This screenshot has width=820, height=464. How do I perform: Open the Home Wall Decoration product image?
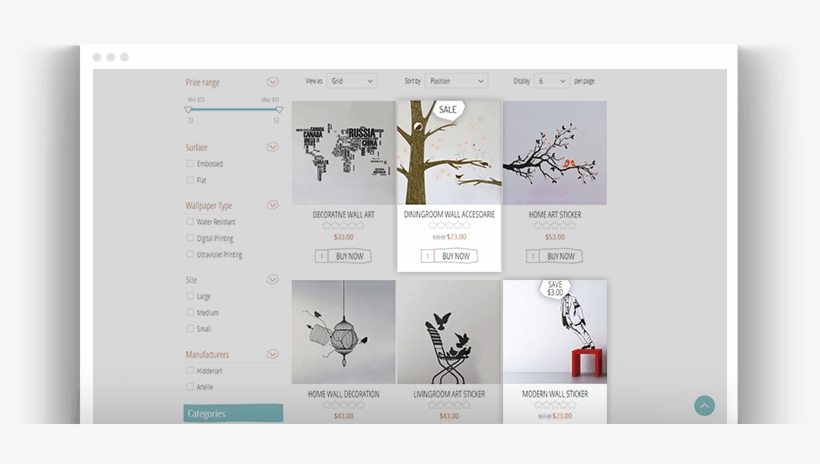point(344,332)
